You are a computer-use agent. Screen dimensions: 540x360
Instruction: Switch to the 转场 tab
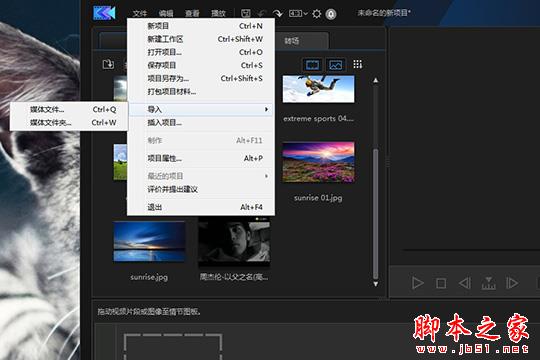tap(291, 41)
